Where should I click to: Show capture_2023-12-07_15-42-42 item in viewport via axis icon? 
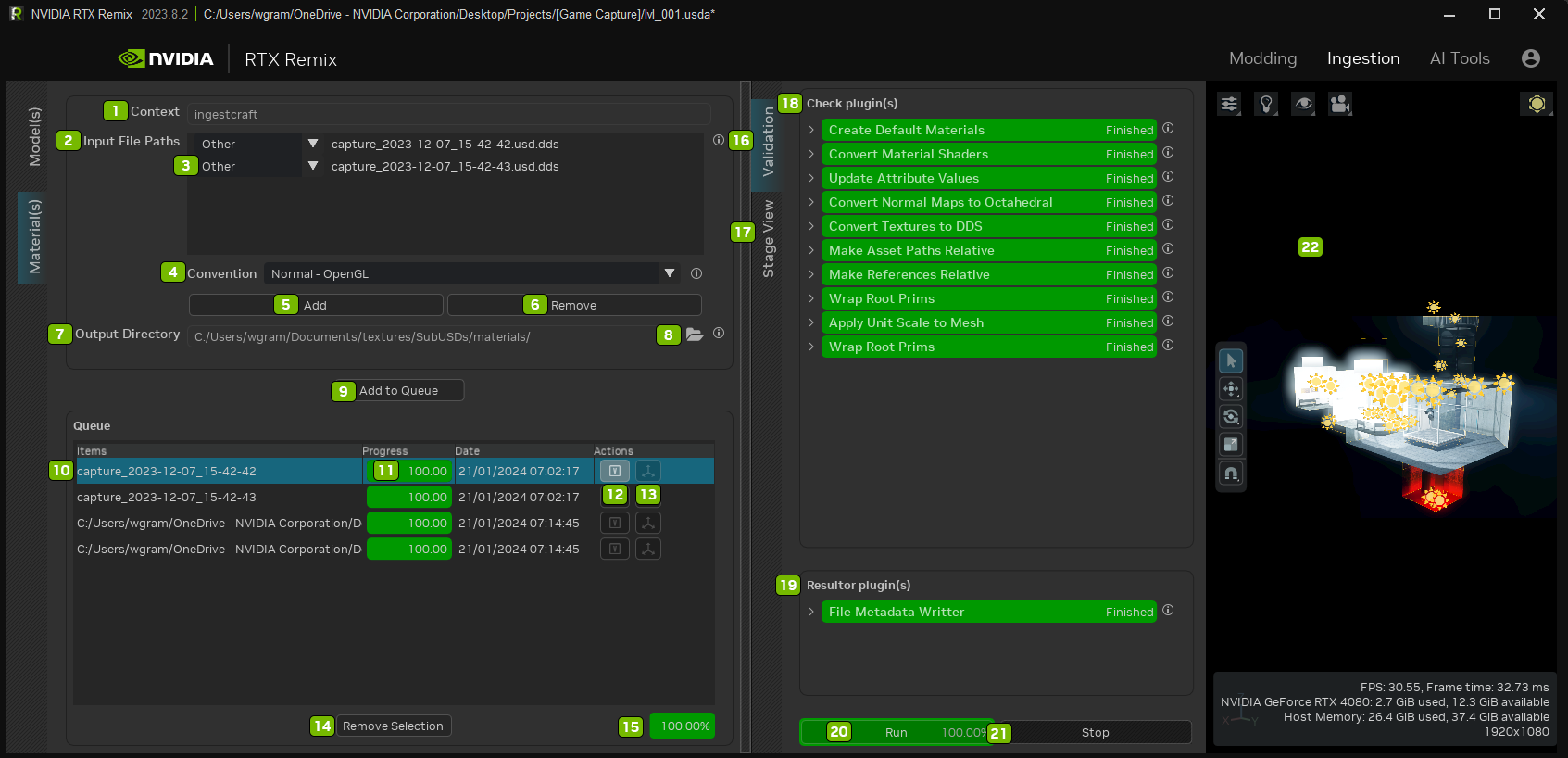click(x=648, y=471)
